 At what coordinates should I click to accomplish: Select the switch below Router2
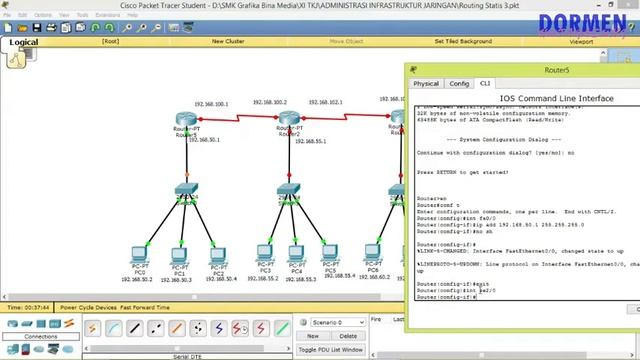click(289, 190)
